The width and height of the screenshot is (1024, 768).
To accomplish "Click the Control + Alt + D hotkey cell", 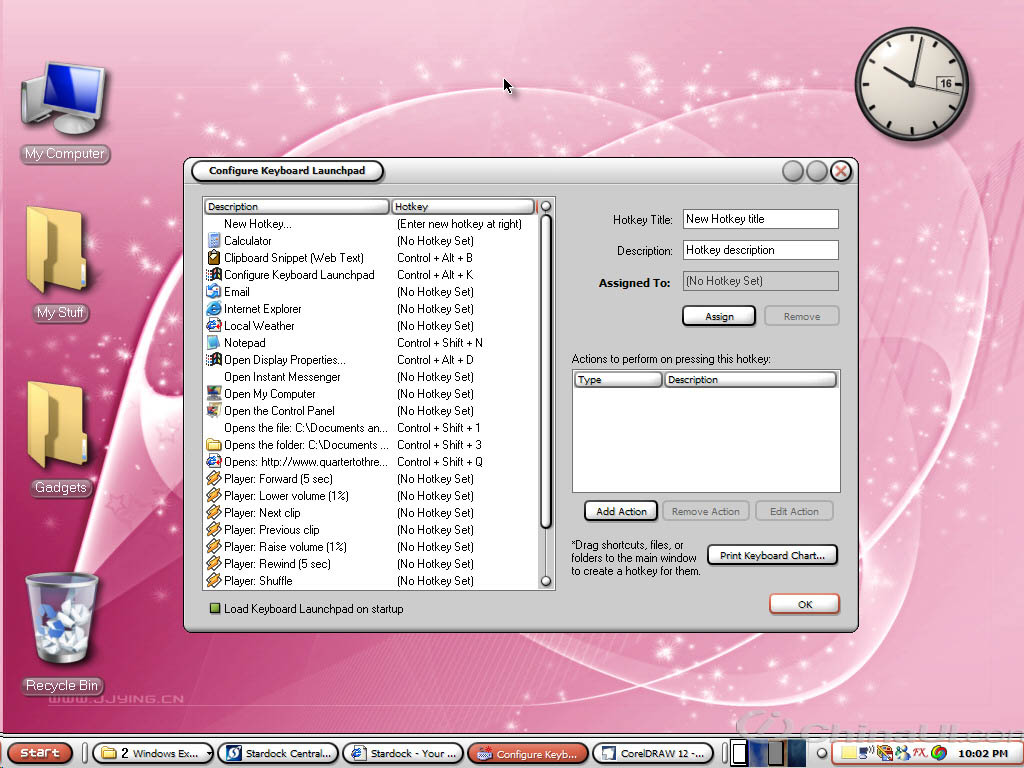I will pyautogui.click(x=435, y=360).
